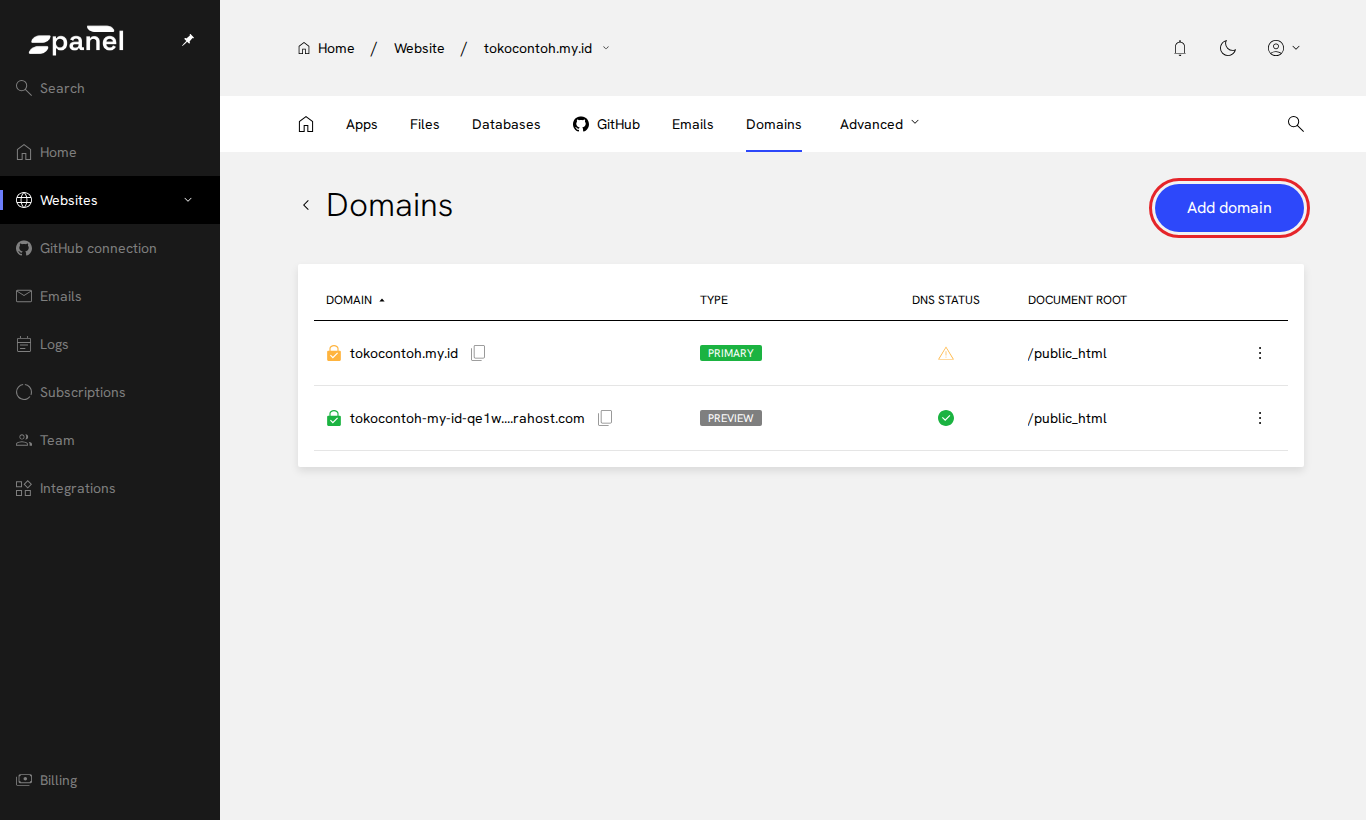Screen dimensions: 1366x820
Task: Select the Domains tab
Action: tap(774, 124)
